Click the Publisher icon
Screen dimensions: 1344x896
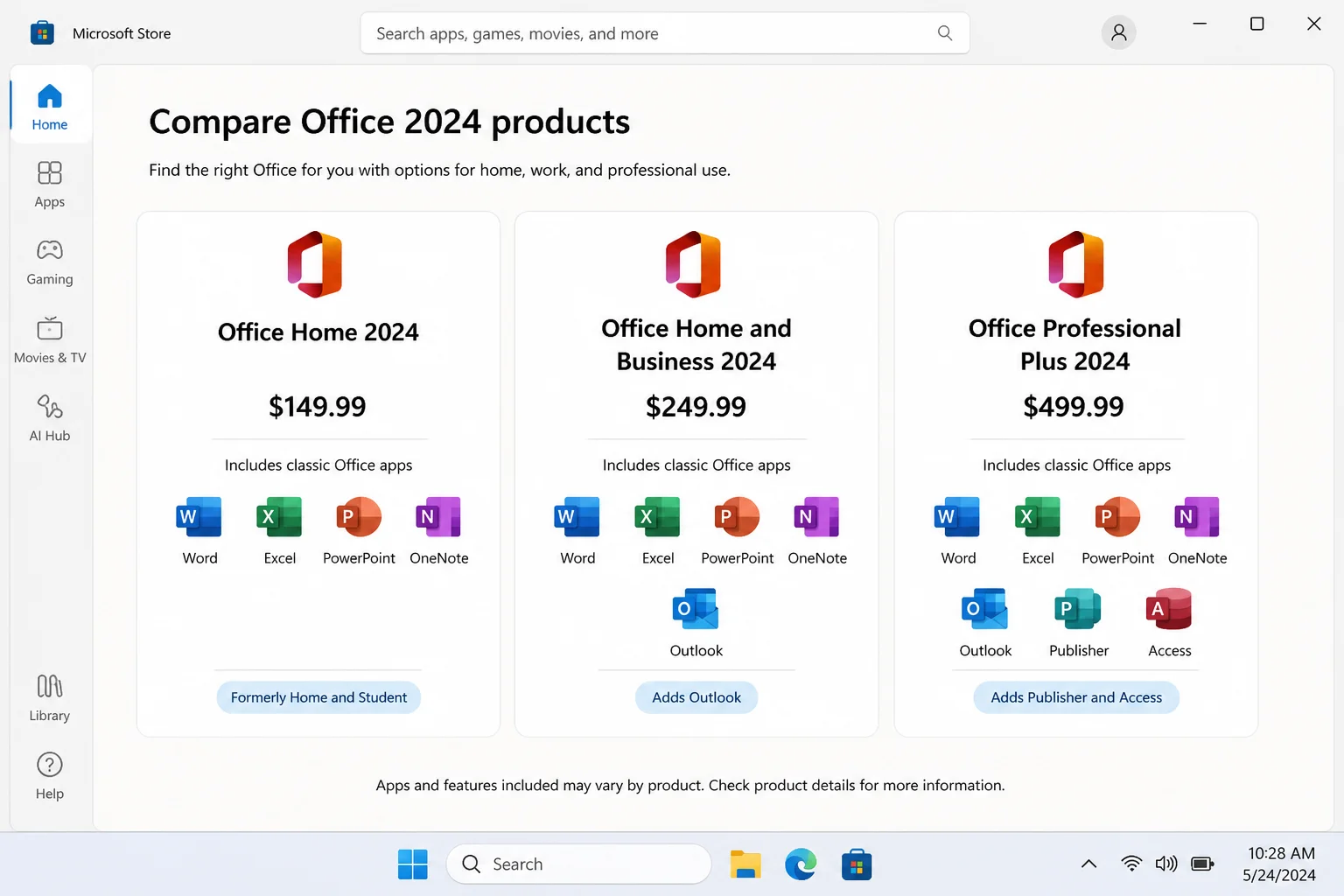(x=1078, y=609)
